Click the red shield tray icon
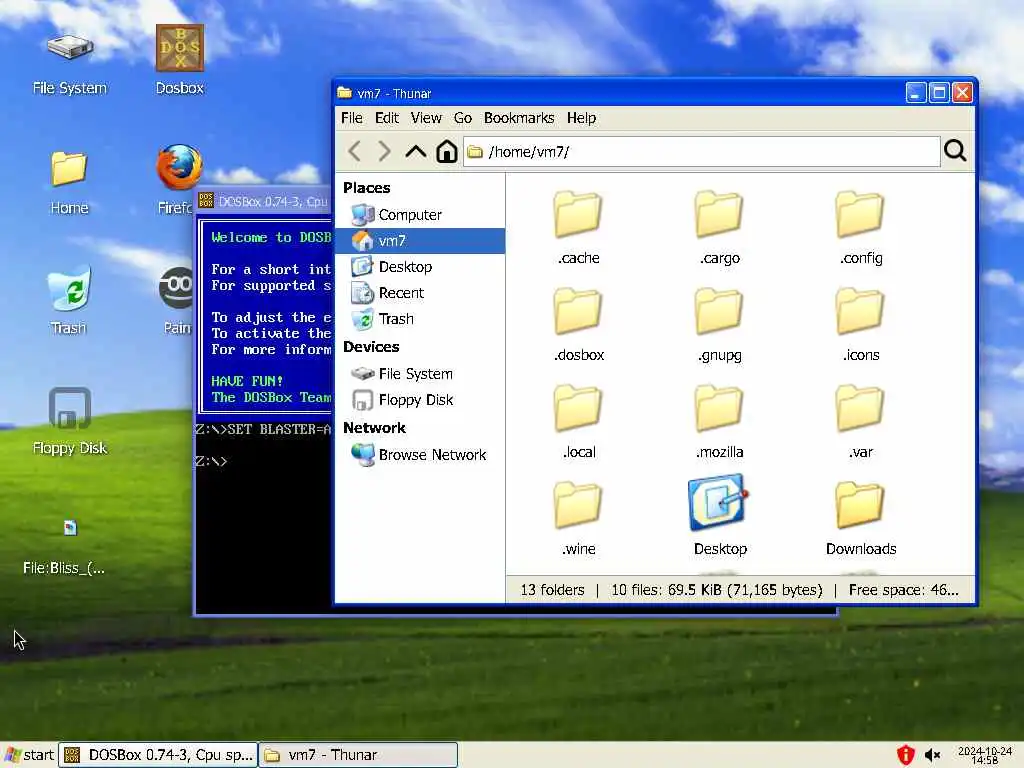Image resolution: width=1024 pixels, height=768 pixels. 905,755
